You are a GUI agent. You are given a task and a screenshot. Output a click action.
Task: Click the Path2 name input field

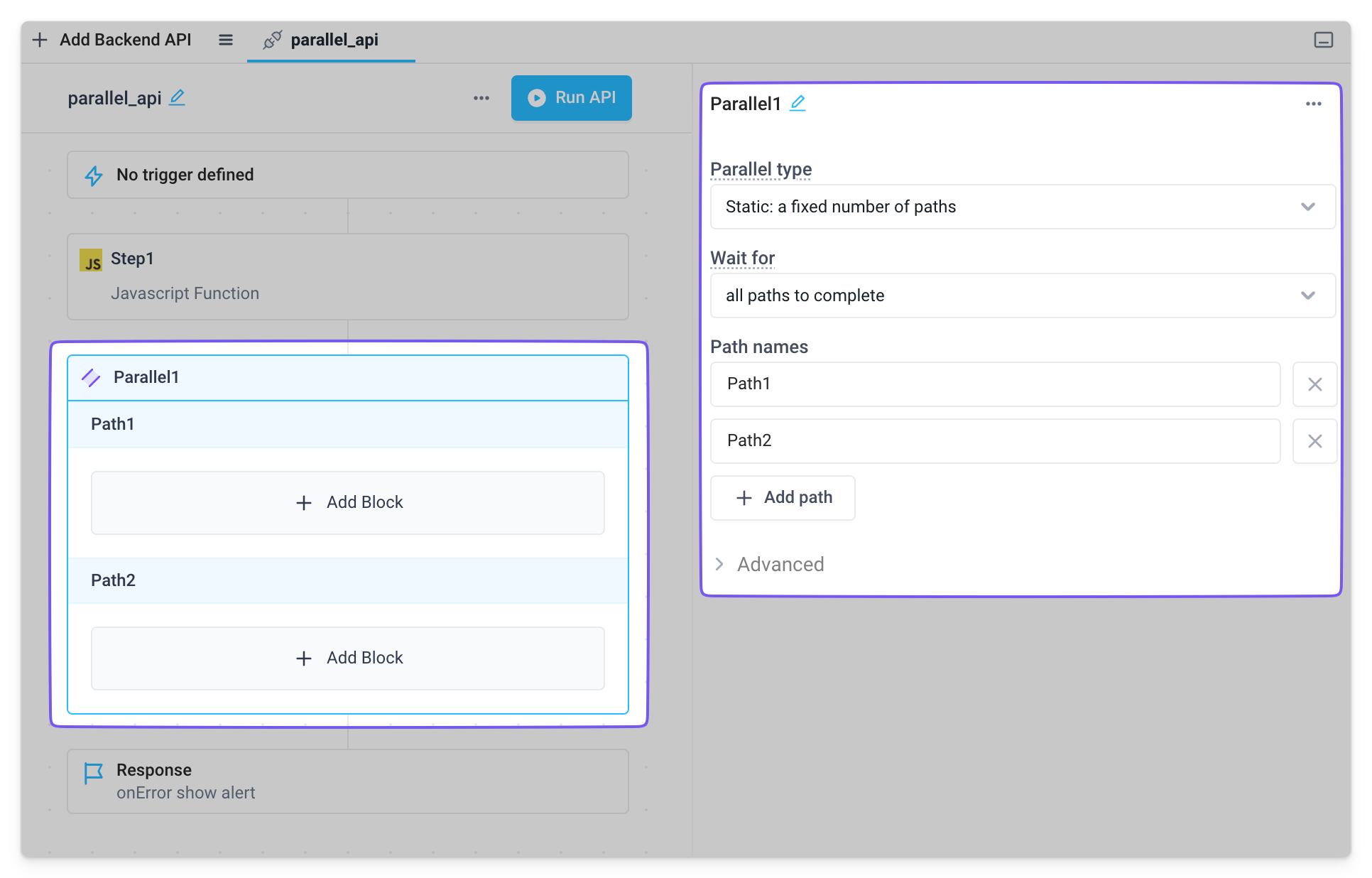click(x=994, y=440)
